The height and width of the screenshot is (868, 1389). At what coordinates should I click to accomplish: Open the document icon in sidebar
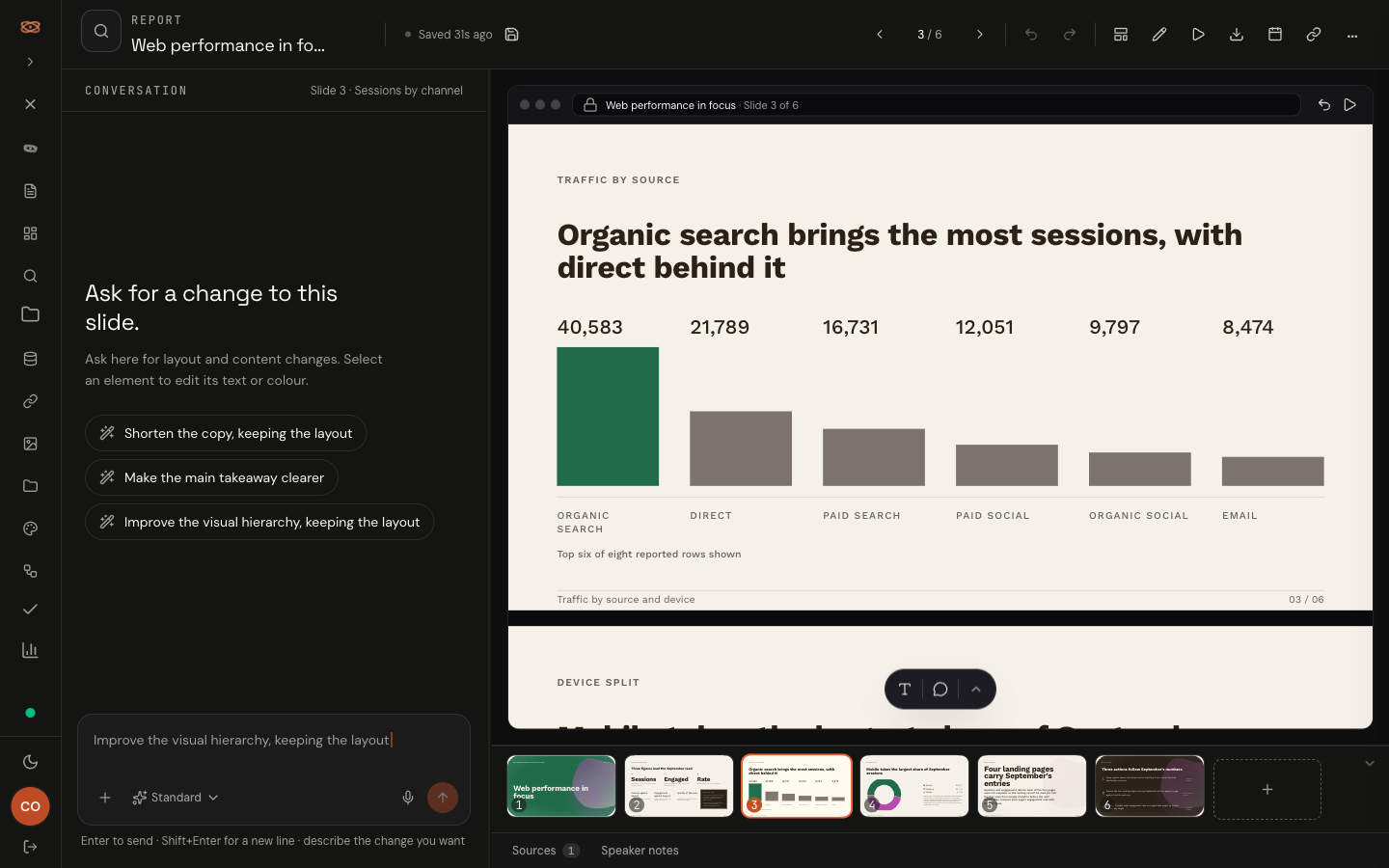(30, 191)
